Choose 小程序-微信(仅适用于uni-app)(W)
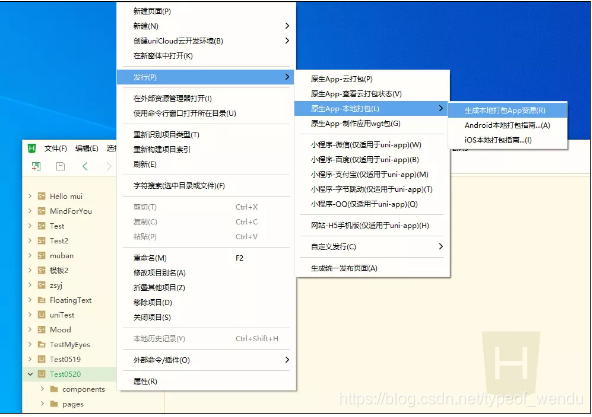Viewport: 592px width, 417px height. (373, 145)
